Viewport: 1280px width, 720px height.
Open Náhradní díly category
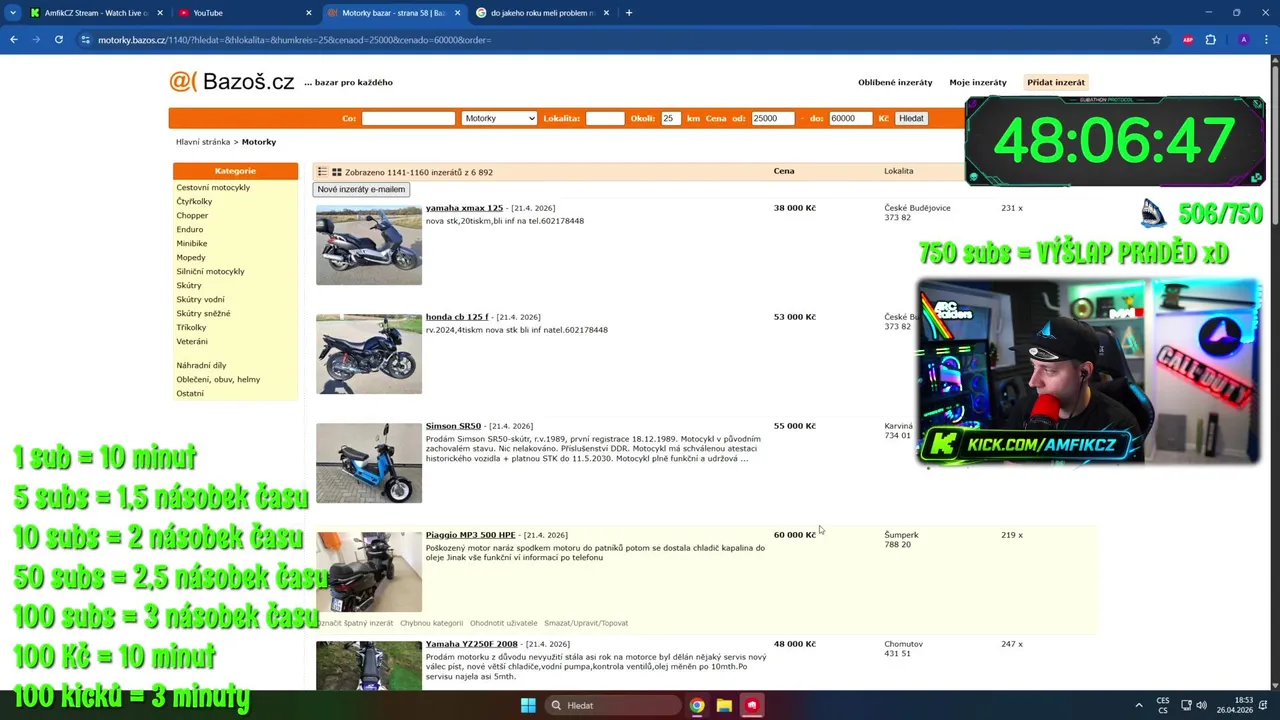pyautogui.click(x=201, y=365)
